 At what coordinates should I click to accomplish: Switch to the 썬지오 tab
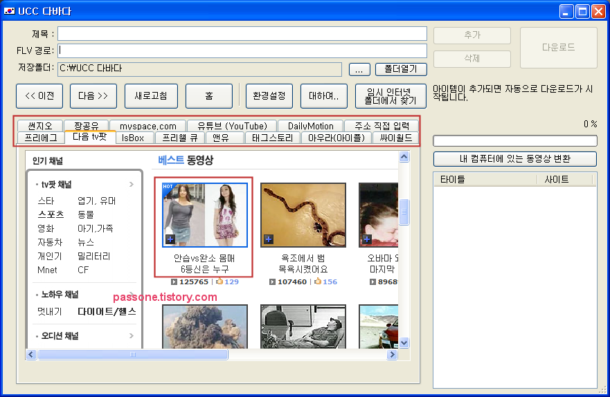[x=40, y=126]
